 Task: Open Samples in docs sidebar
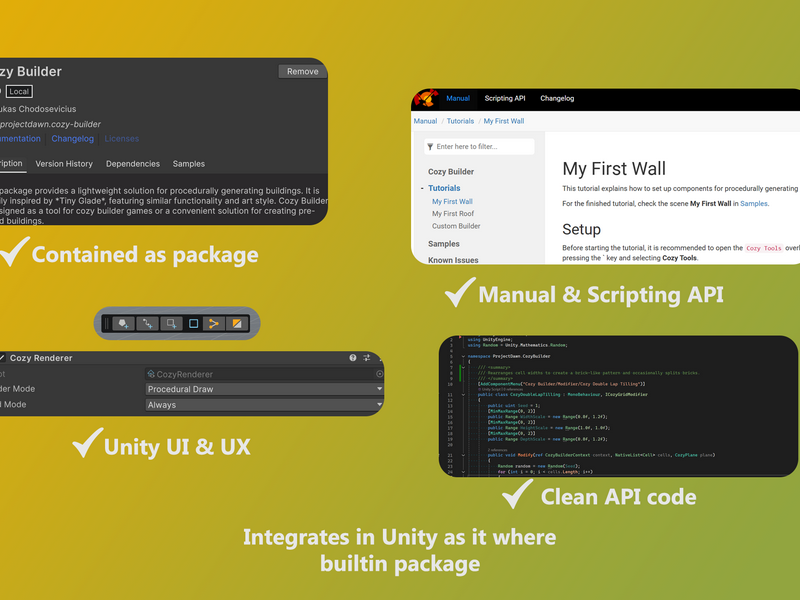tap(444, 244)
